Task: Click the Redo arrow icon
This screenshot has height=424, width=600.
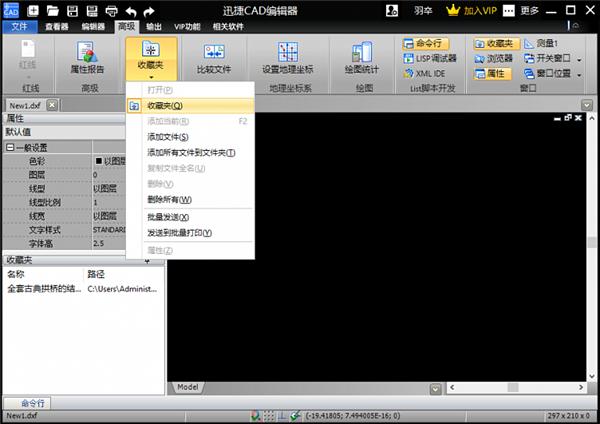Action: point(149,11)
